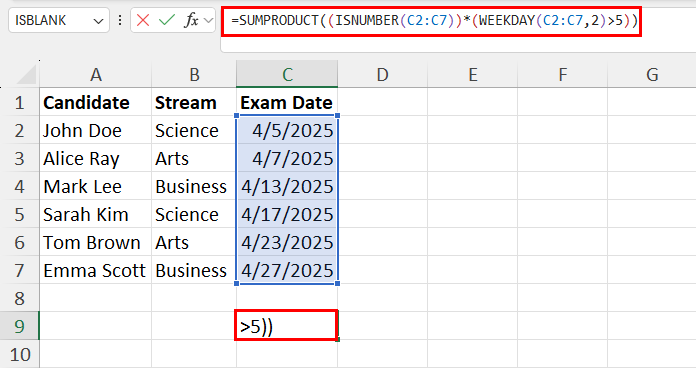Select row 7 header
This screenshot has height=368, width=696.
coord(20,270)
